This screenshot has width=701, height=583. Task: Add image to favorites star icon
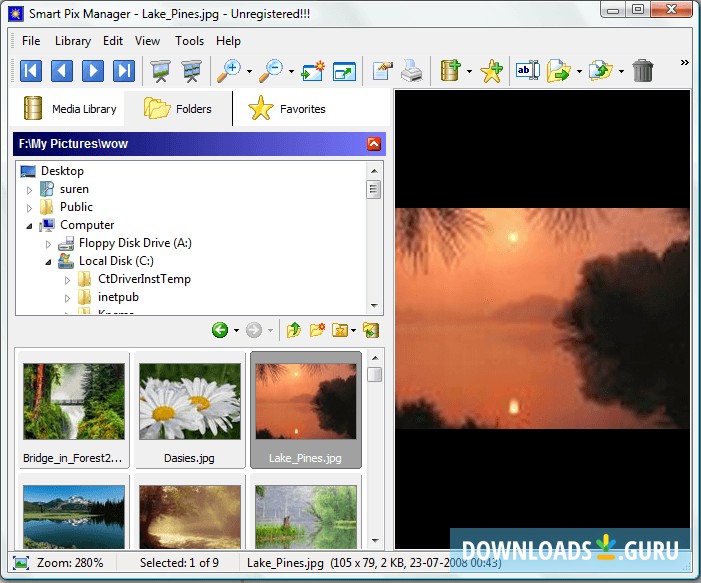[x=491, y=71]
